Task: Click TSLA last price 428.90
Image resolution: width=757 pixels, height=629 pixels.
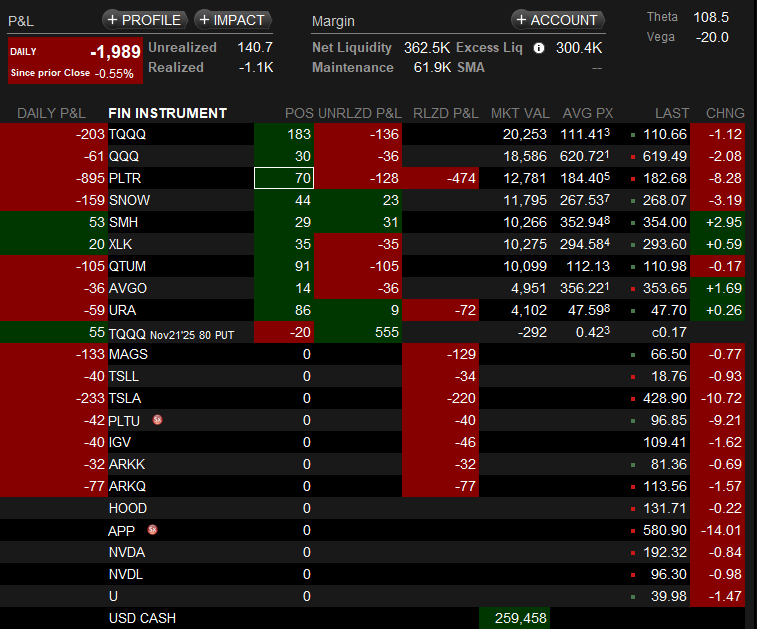Action: (665, 398)
